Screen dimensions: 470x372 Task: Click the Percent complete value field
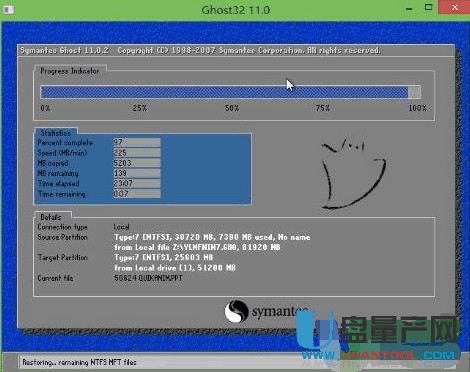pyautogui.click(x=137, y=142)
